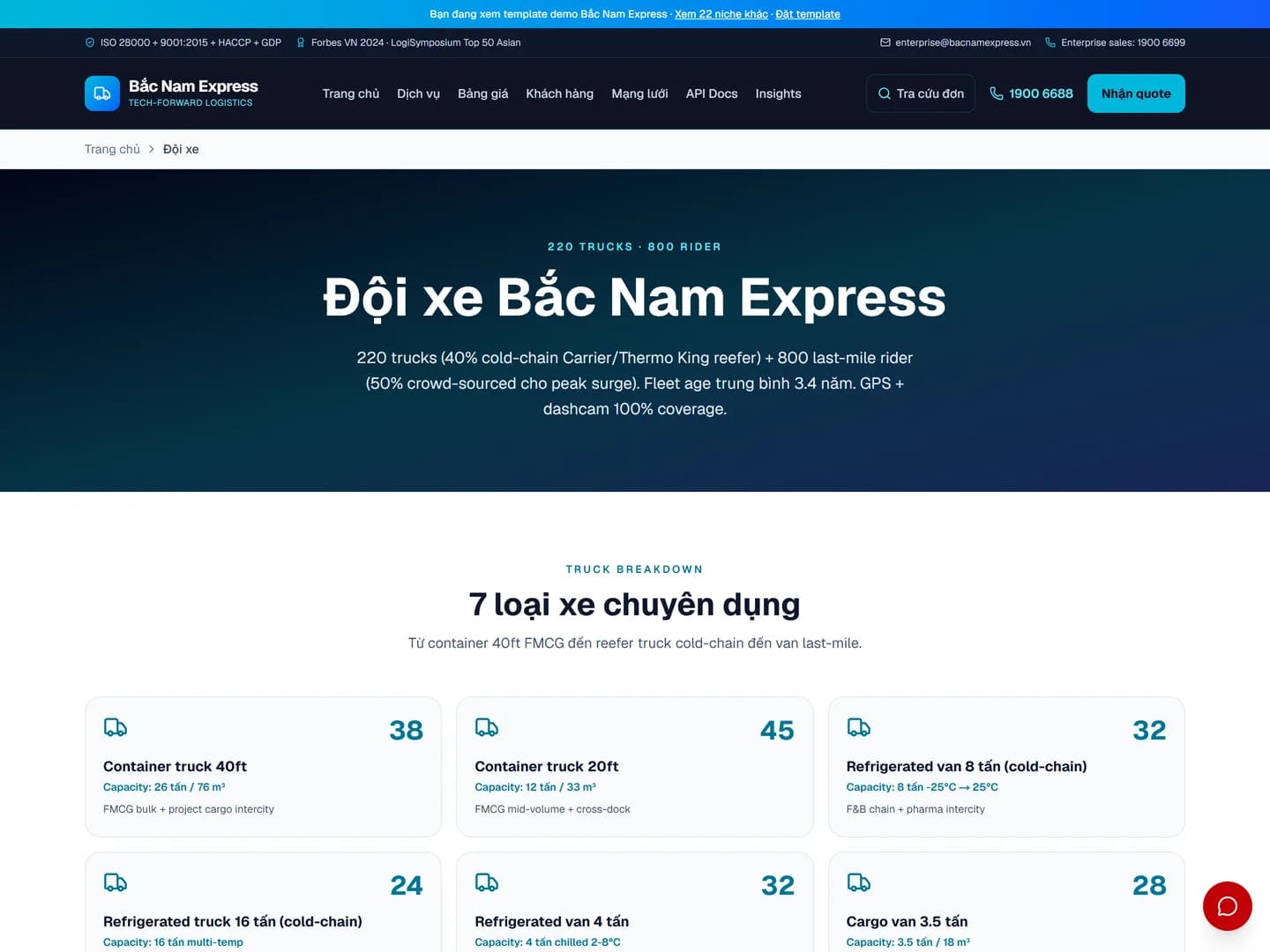Screen dimensions: 1270x952
Task: Click truck icon on Container truck 20ft card
Action: (487, 727)
